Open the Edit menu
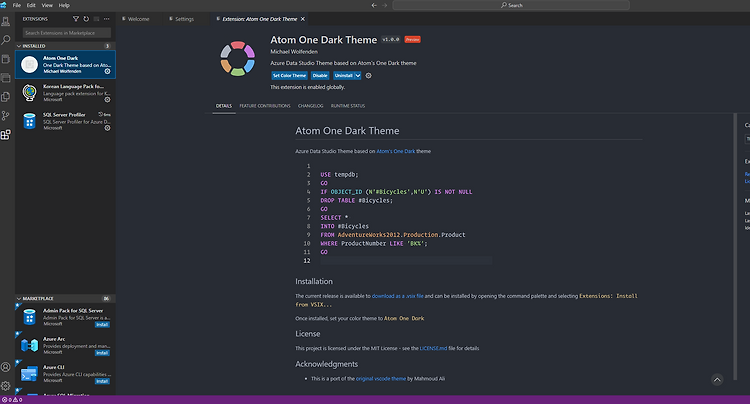The width and height of the screenshot is (750, 404). [x=31, y=5]
